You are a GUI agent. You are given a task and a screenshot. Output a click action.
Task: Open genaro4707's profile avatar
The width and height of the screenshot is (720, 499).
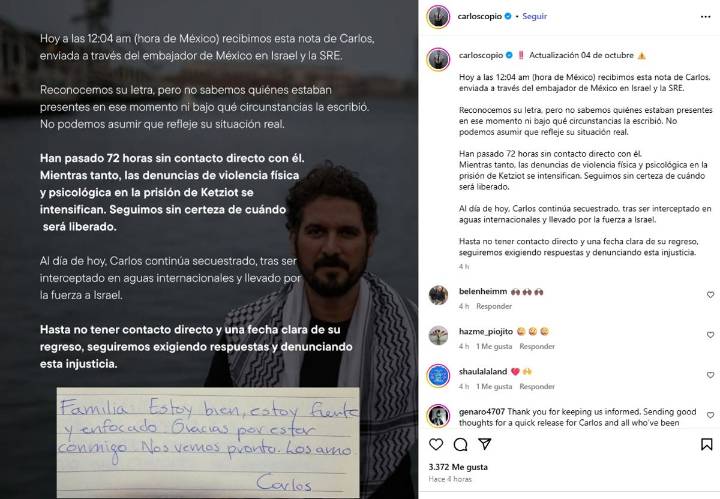coord(438,416)
